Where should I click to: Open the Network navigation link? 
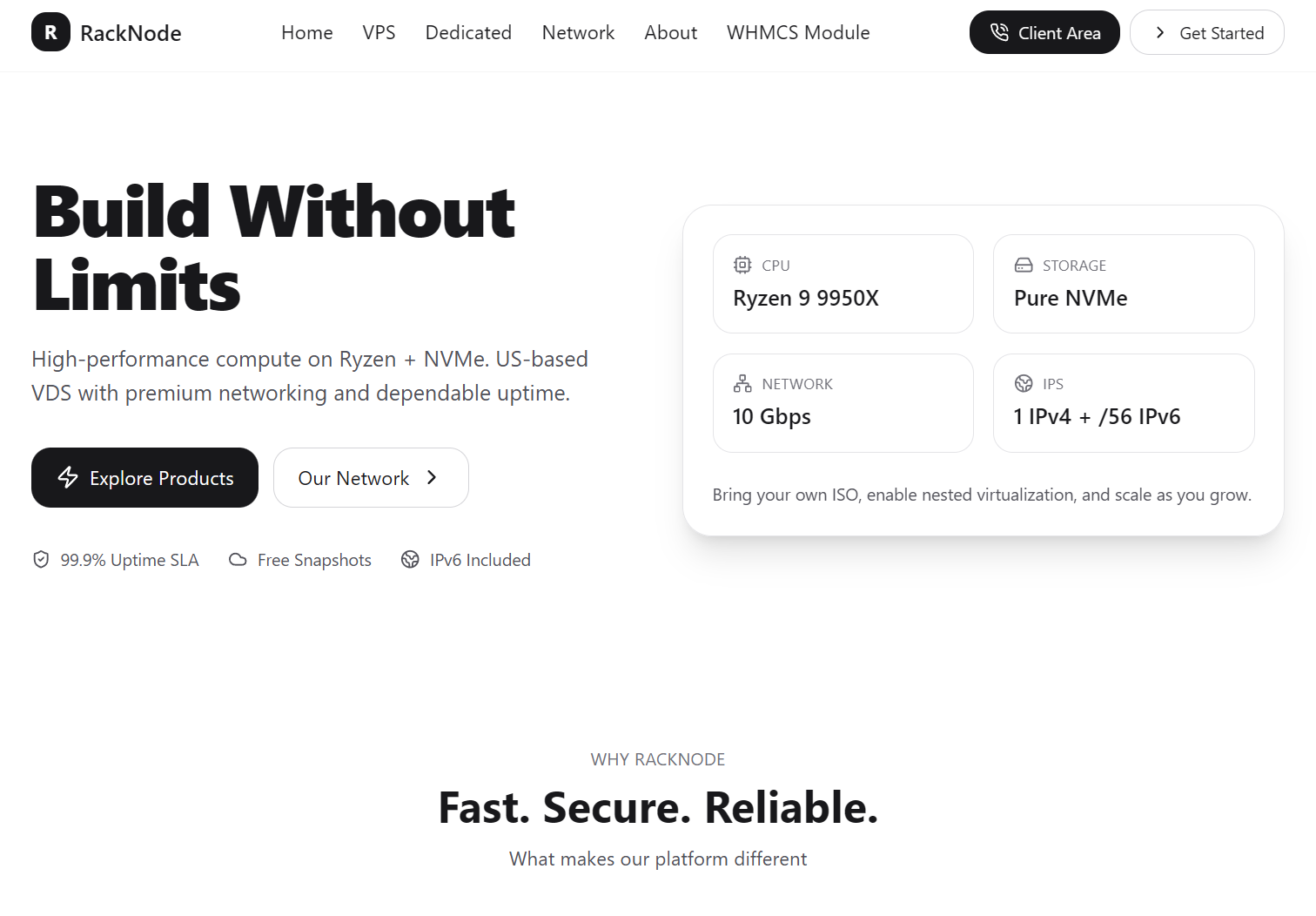coord(578,32)
